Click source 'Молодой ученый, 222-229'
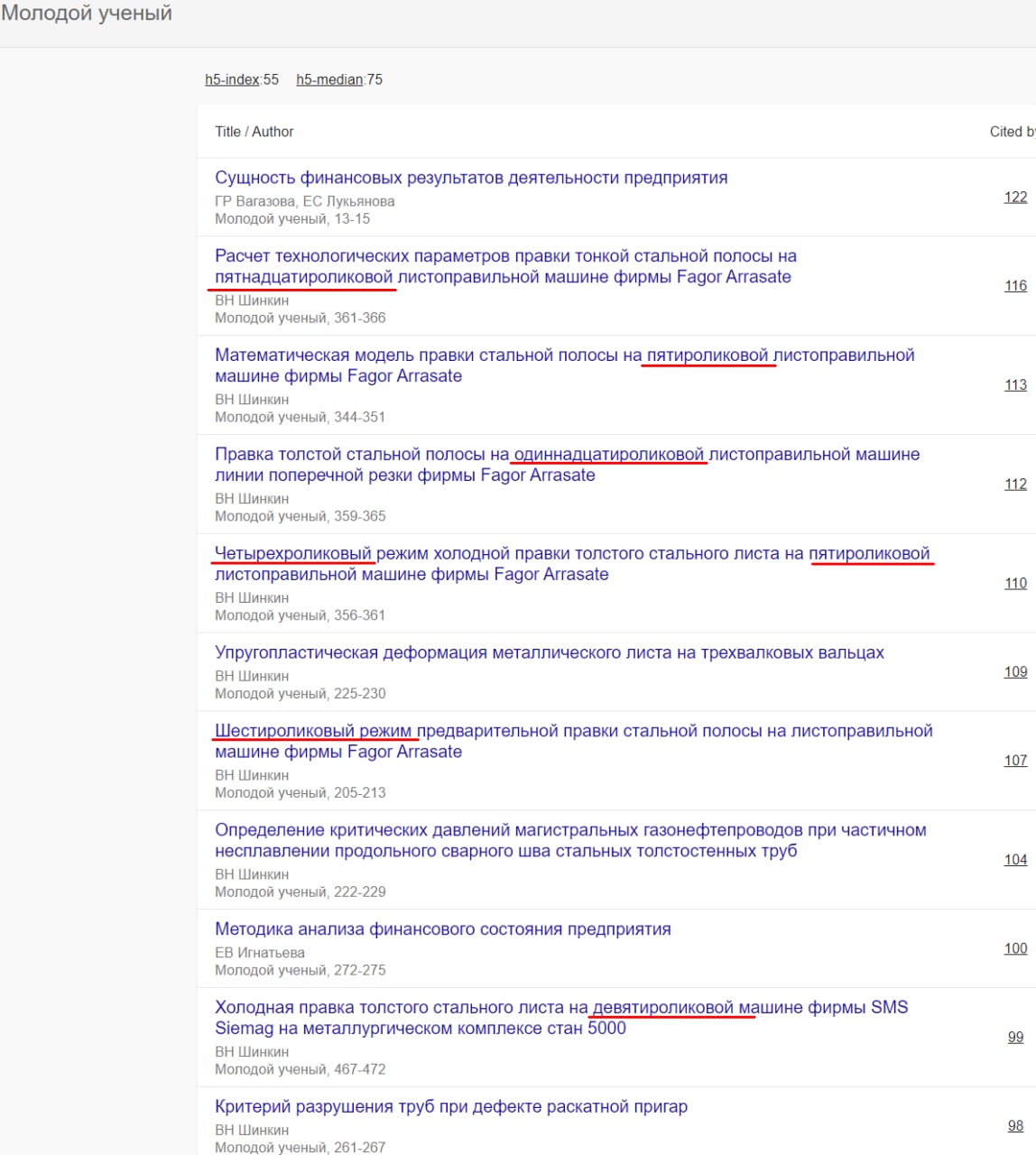This screenshot has width=1036, height=1155. point(300,892)
